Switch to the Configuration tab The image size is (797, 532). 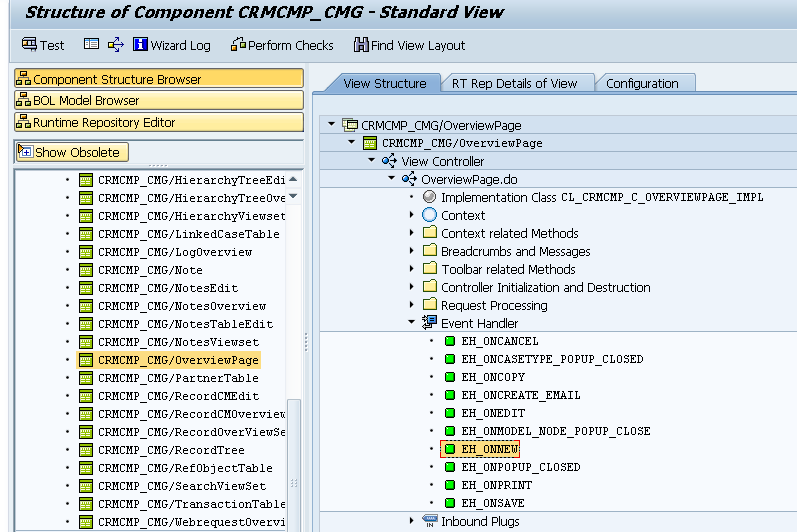[x=642, y=84]
